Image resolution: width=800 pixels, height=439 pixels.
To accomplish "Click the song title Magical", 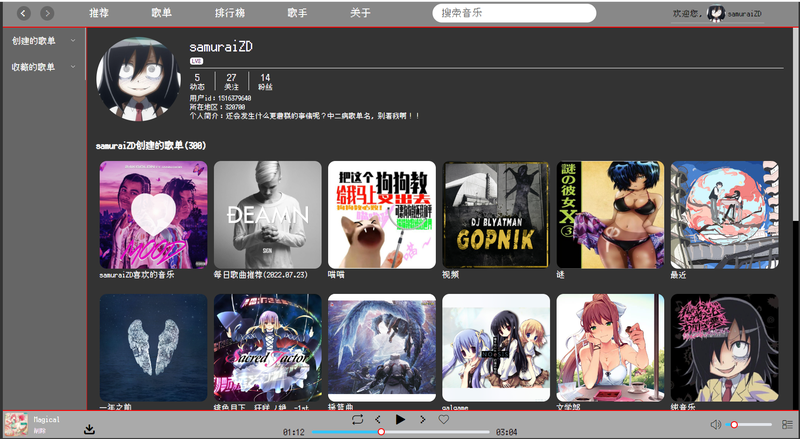I will coord(46,420).
